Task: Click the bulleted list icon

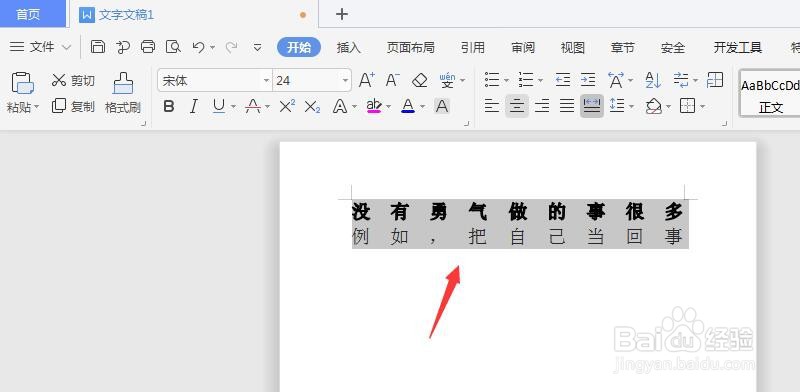Action: pos(492,80)
